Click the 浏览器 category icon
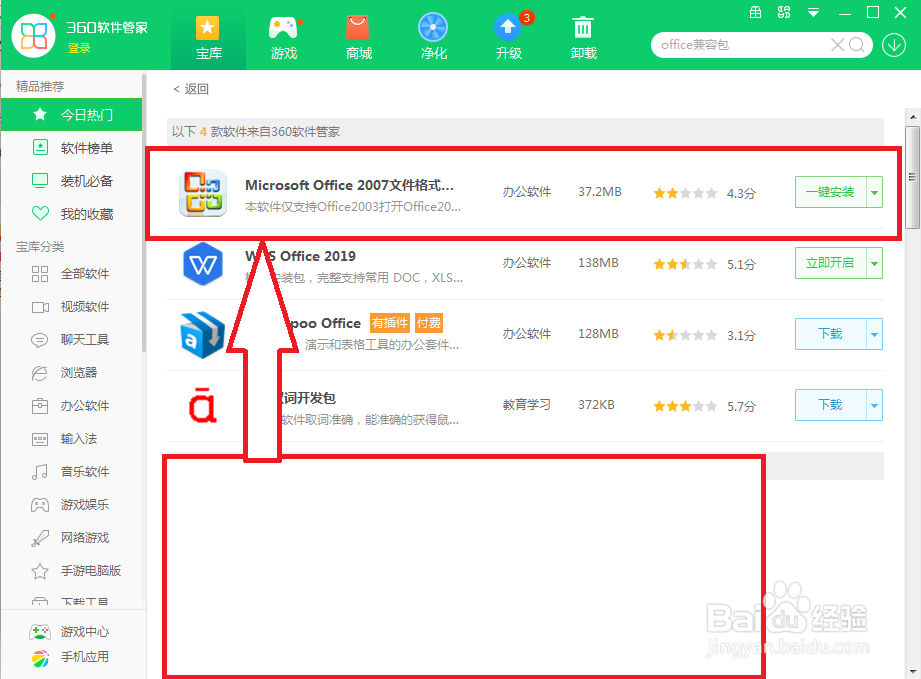Viewport: 921px width, 679px height. coord(40,372)
